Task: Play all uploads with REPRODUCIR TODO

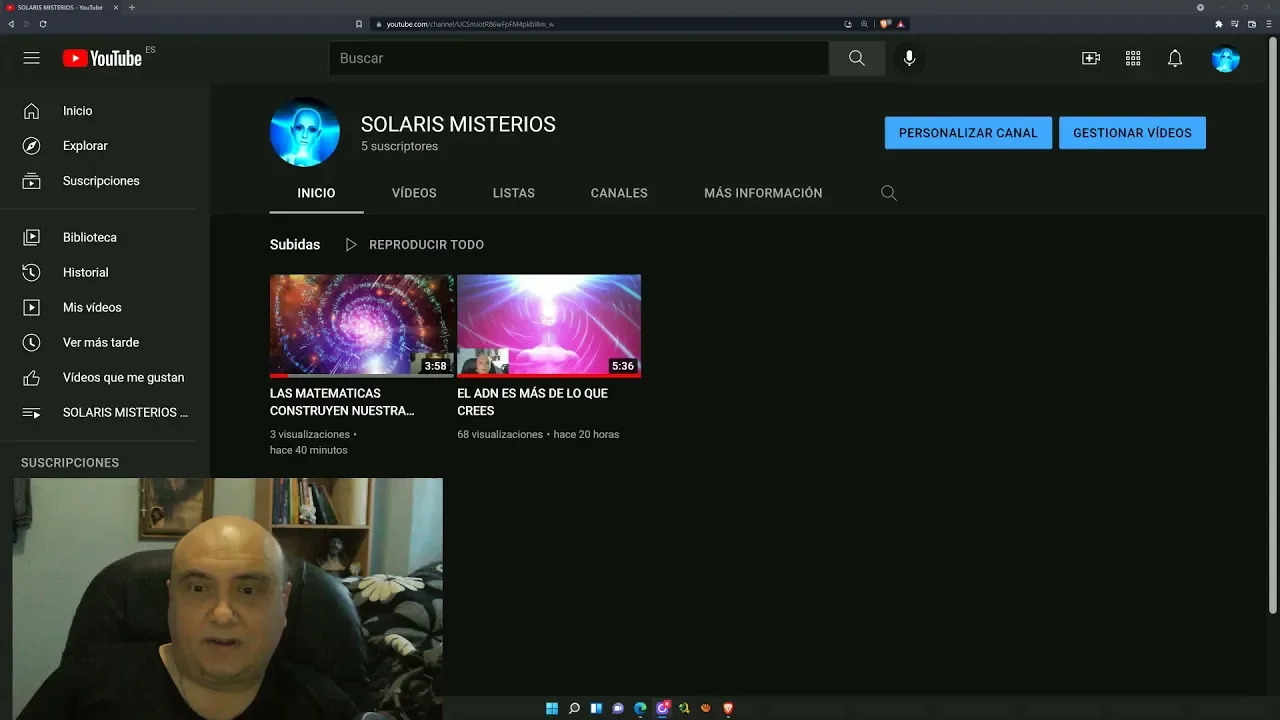Action: [x=415, y=245]
